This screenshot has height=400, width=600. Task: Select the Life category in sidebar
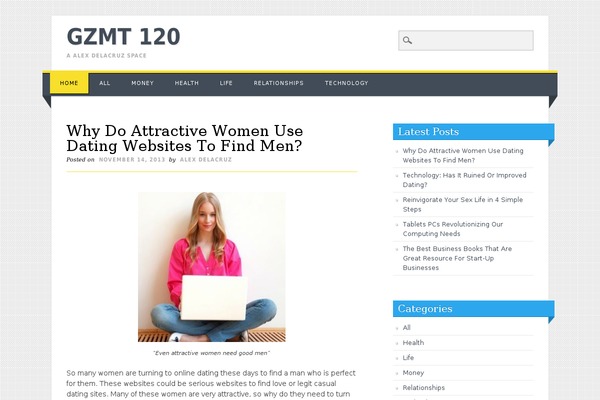(408, 358)
